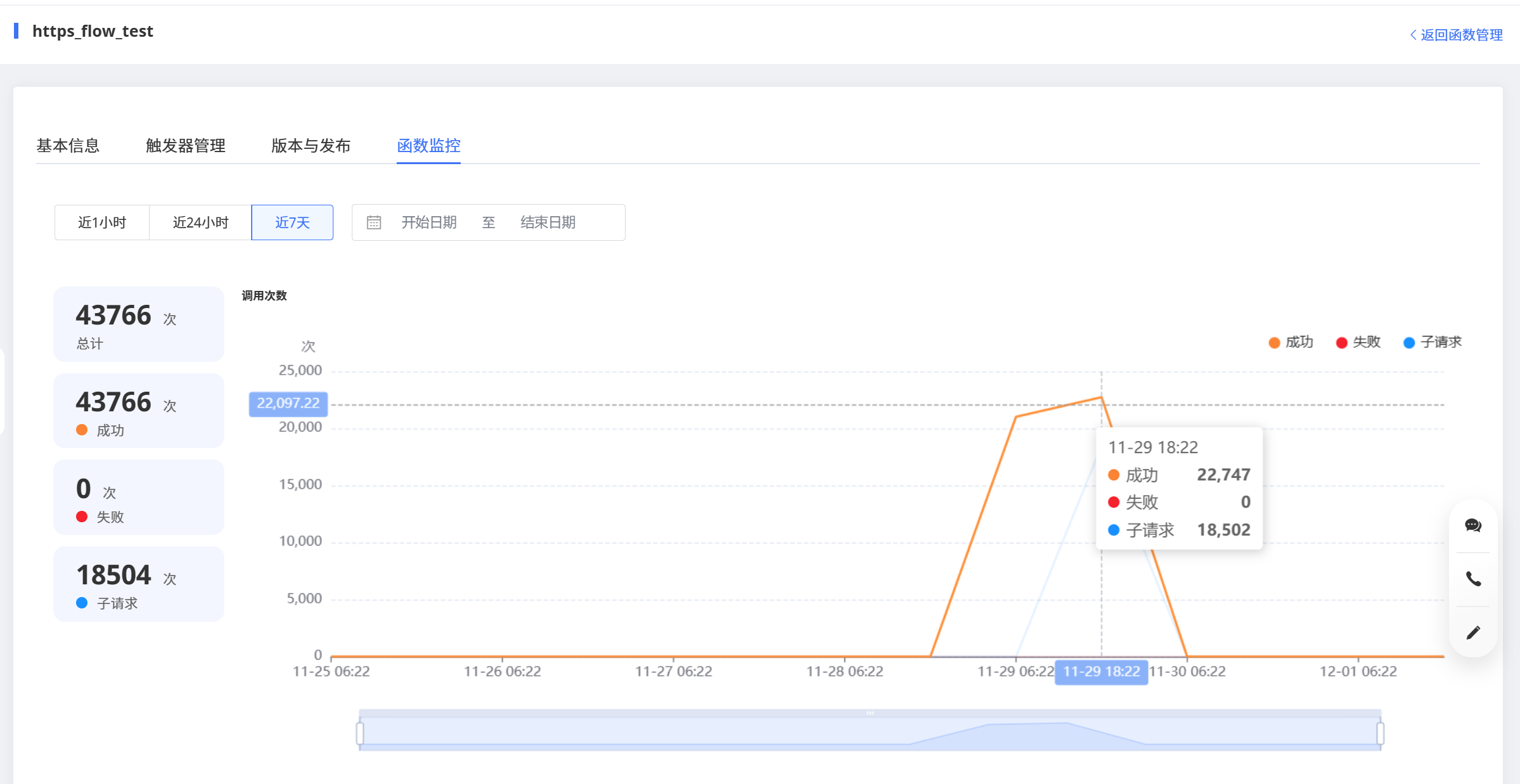Viewport: 1520px width, 784px height.
Task: Select the 近7天 time range
Action: click(292, 222)
